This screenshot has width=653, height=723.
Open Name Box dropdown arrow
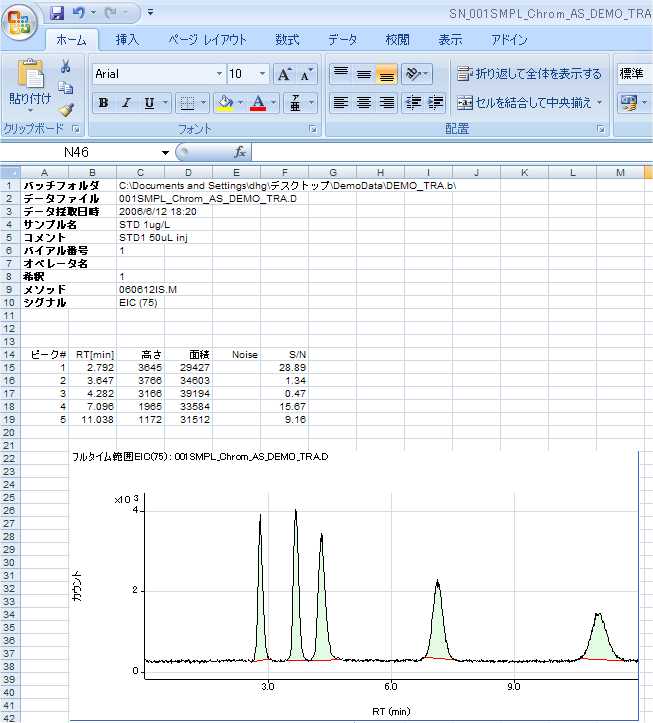pos(165,153)
